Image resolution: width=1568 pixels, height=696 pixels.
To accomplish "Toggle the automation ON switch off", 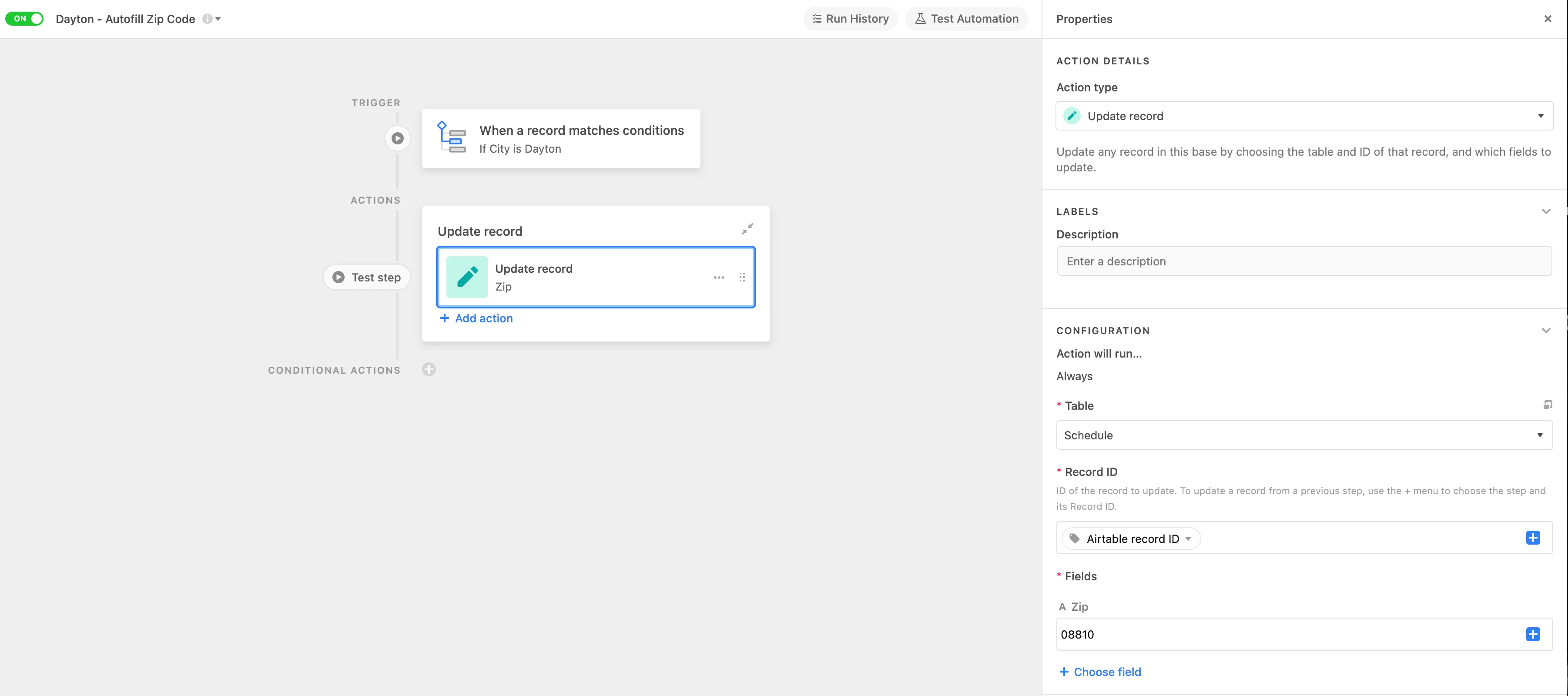I will [x=24, y=18].
